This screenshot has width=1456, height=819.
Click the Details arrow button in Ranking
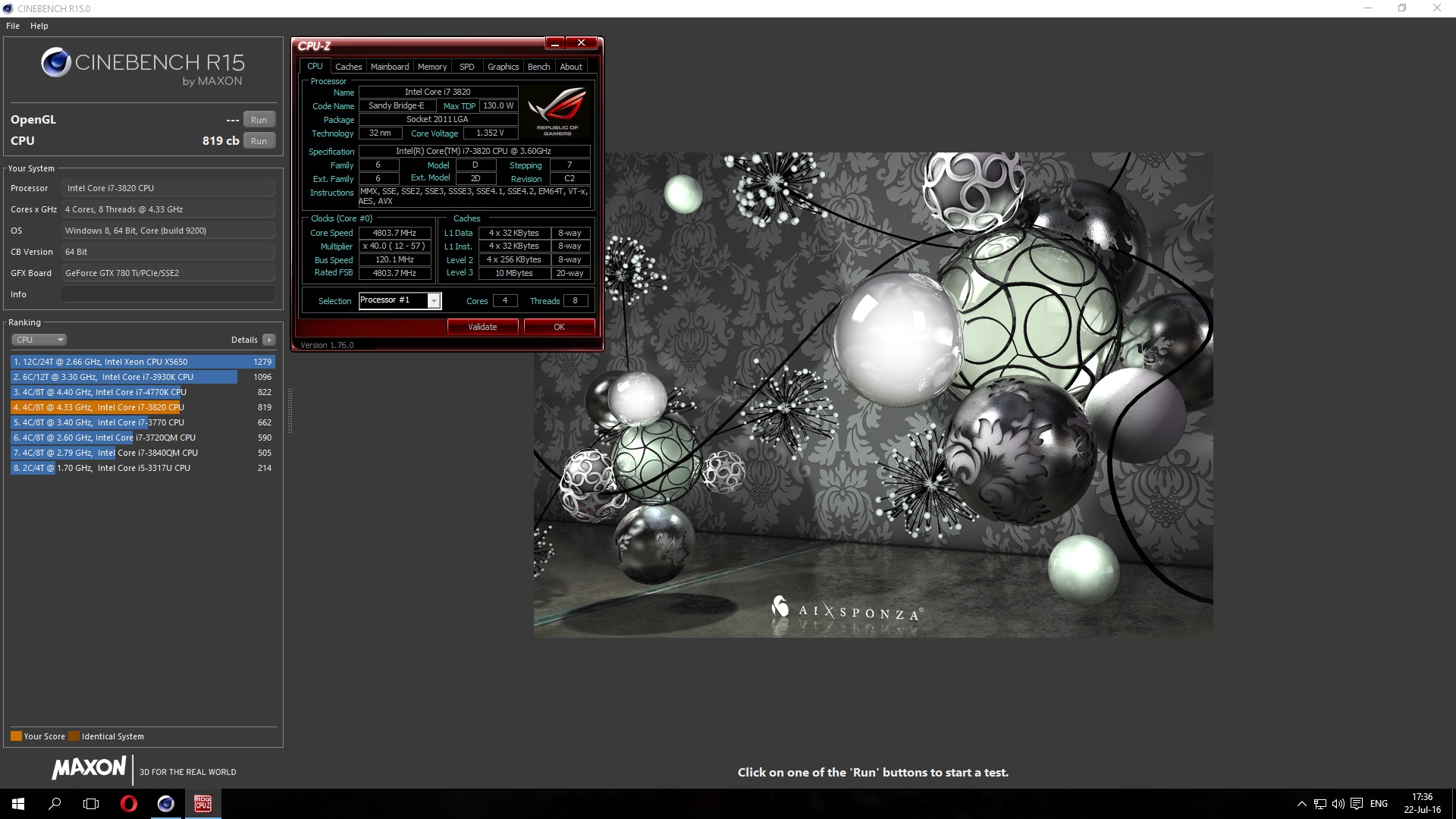click(x=268, y=340)
